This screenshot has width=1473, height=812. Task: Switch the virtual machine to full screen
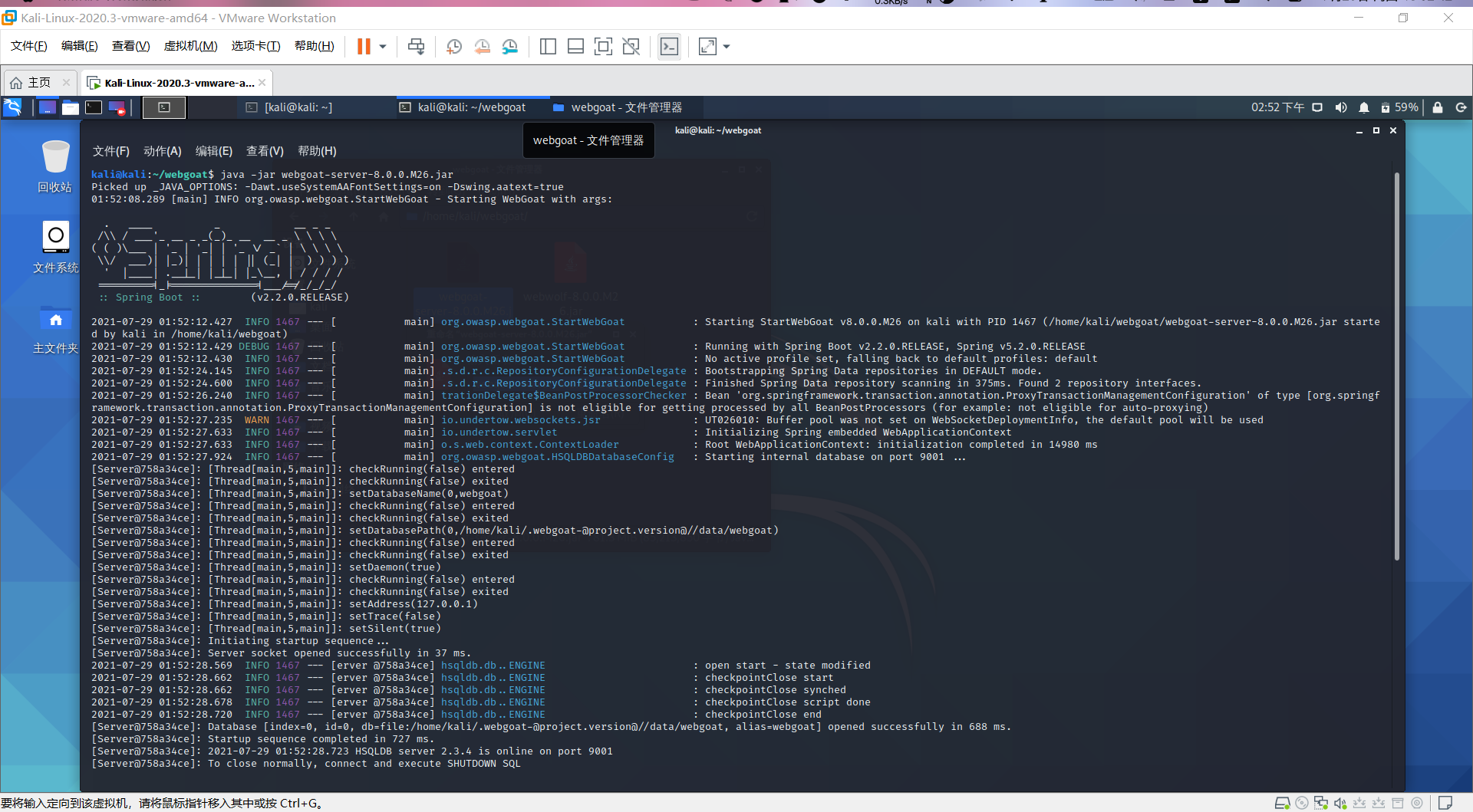604,46
